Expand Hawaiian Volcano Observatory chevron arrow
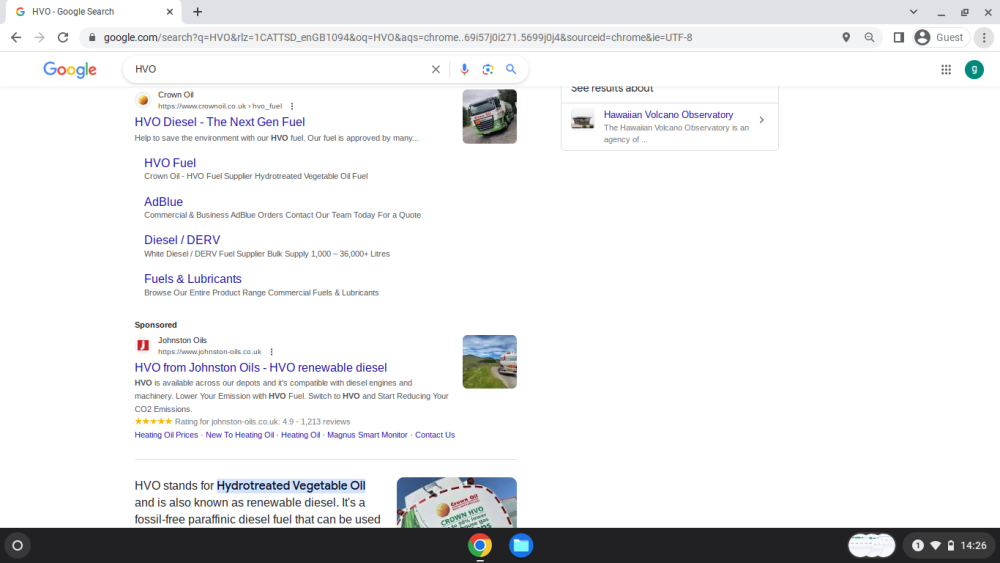 point(761,120)
